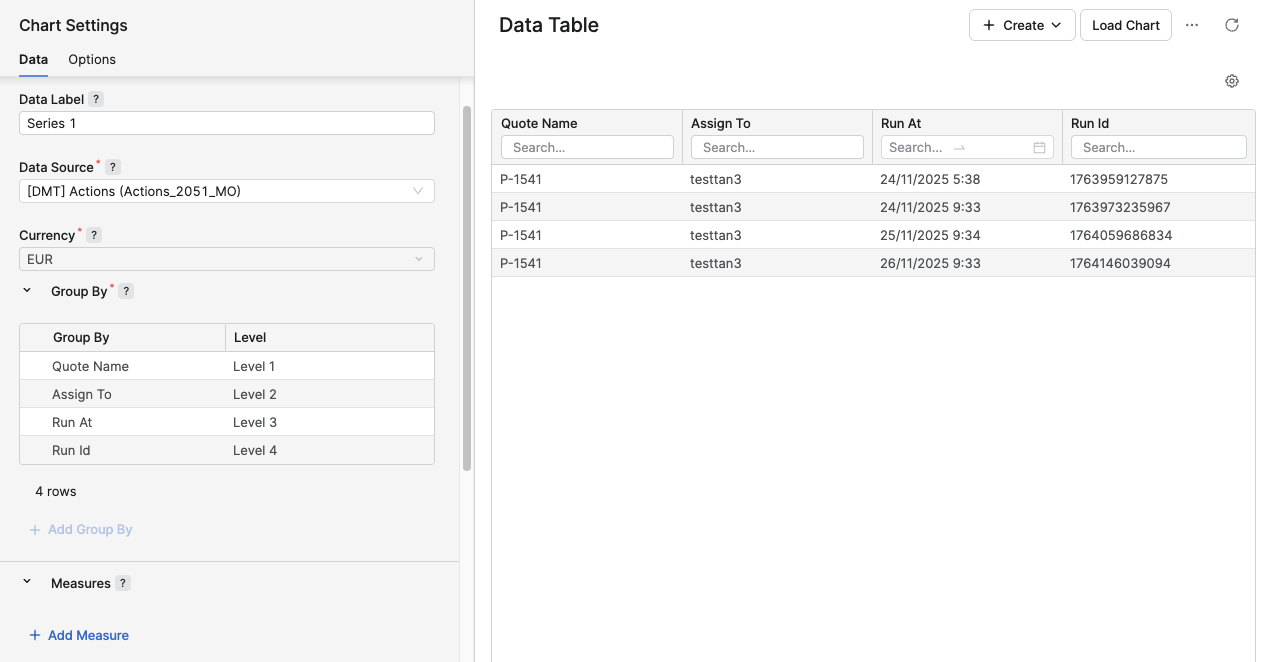Click the help icon next to Group By

pyautogui.click(x=126, y=291)
